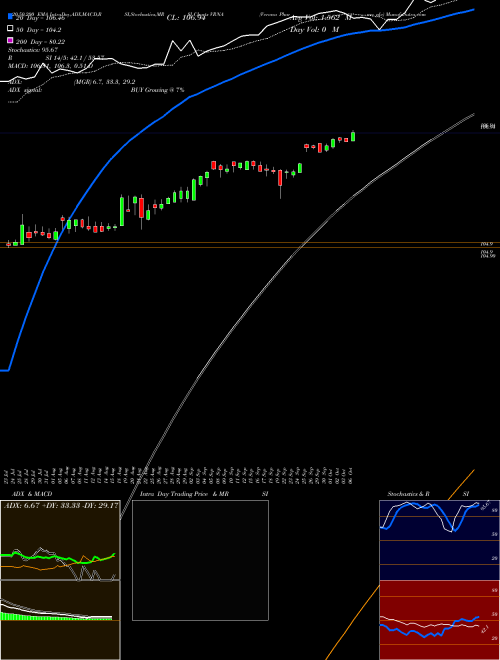The height and width of the screenshot is (660, 500).
Task: Click the blue 20 Day legend square
Action: tap(10, 17)
